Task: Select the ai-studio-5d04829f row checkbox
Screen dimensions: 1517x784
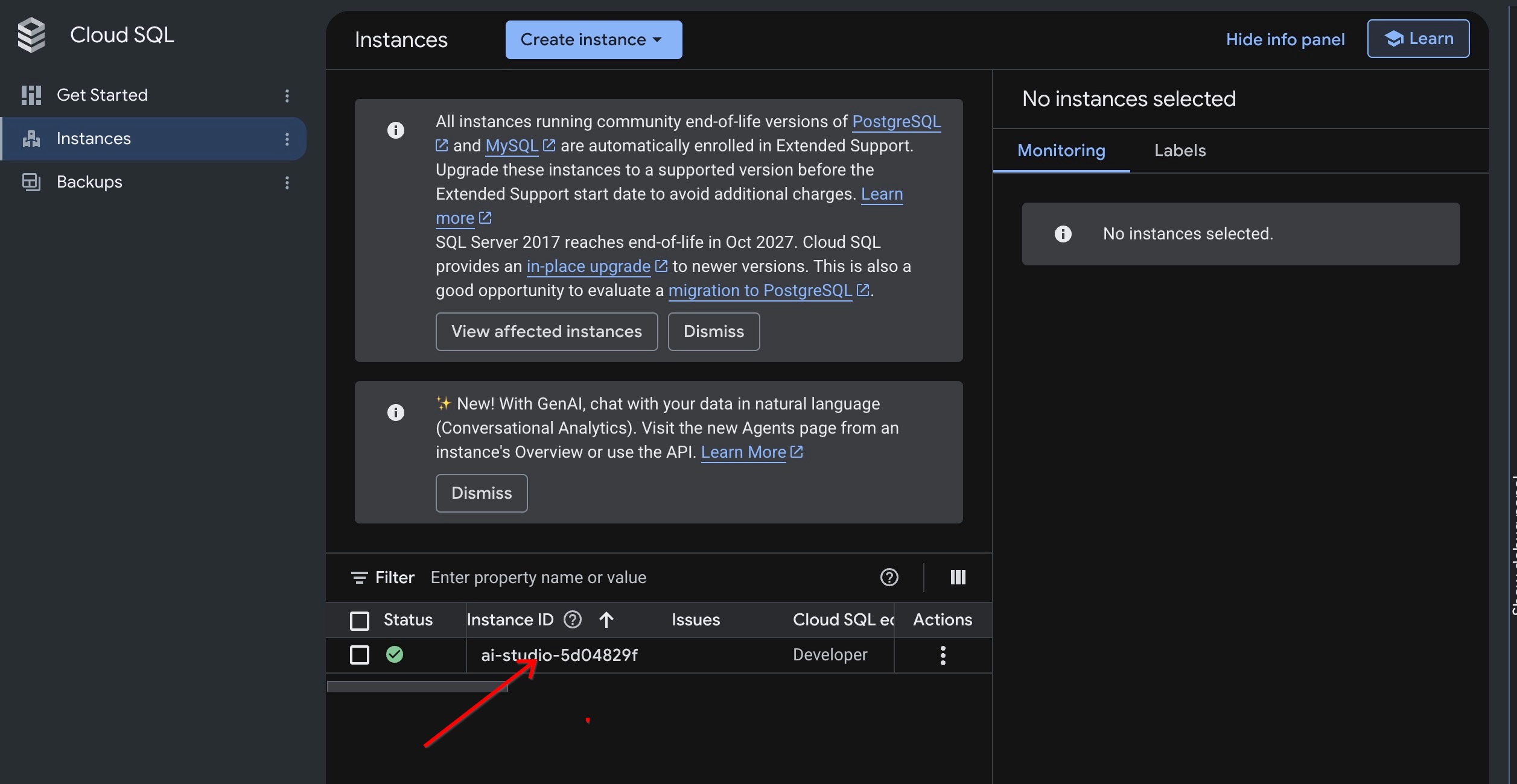Action: 360,655
